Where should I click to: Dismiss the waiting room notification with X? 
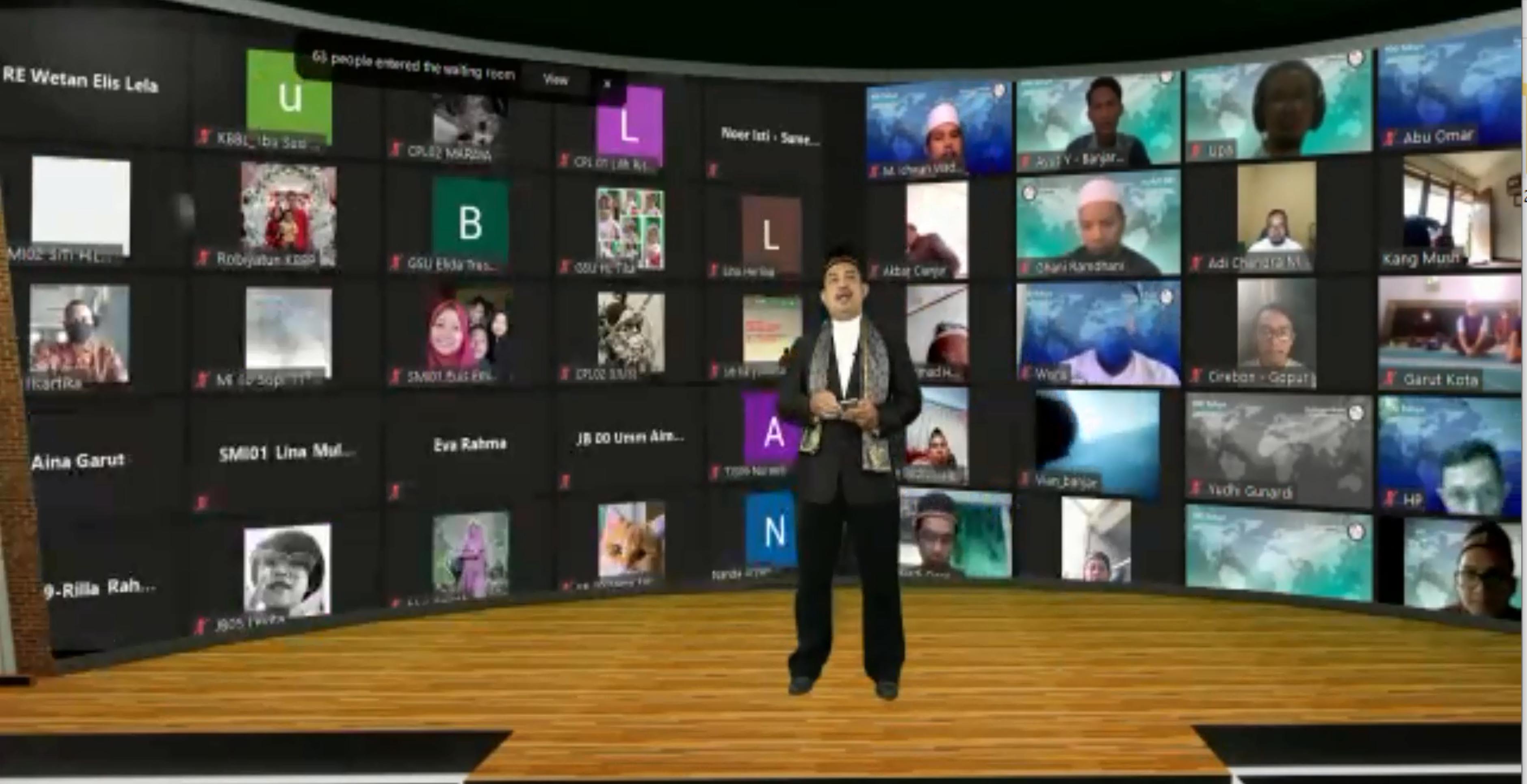tap(607, 84)
